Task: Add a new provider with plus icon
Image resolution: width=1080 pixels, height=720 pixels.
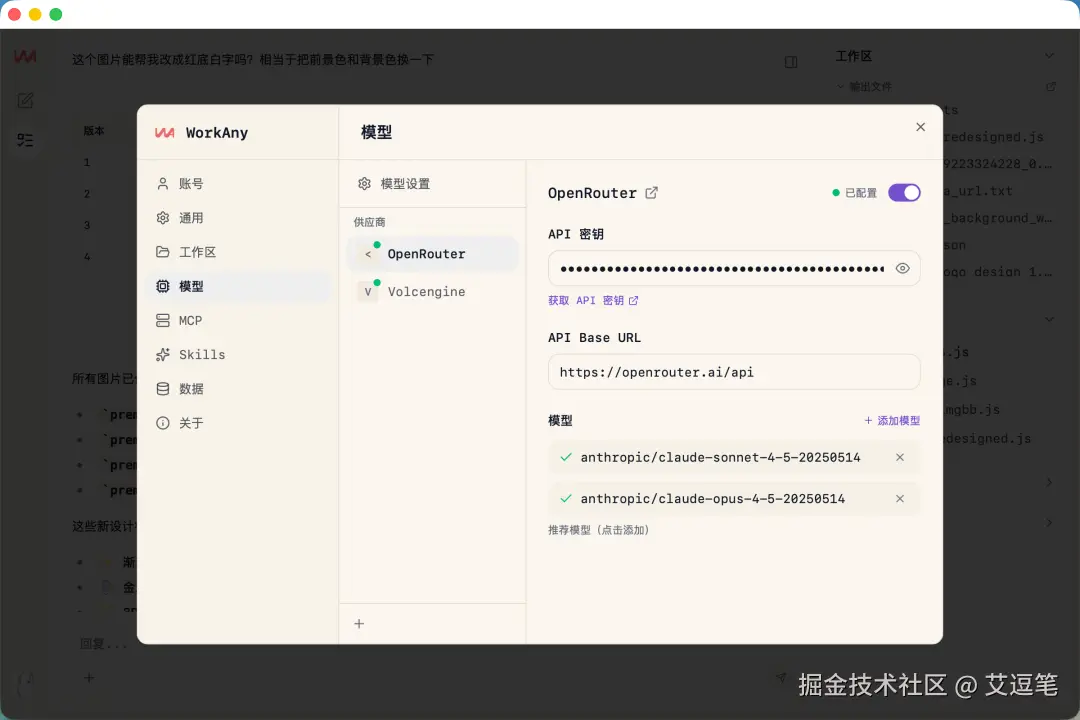Action: coord(359,624)
